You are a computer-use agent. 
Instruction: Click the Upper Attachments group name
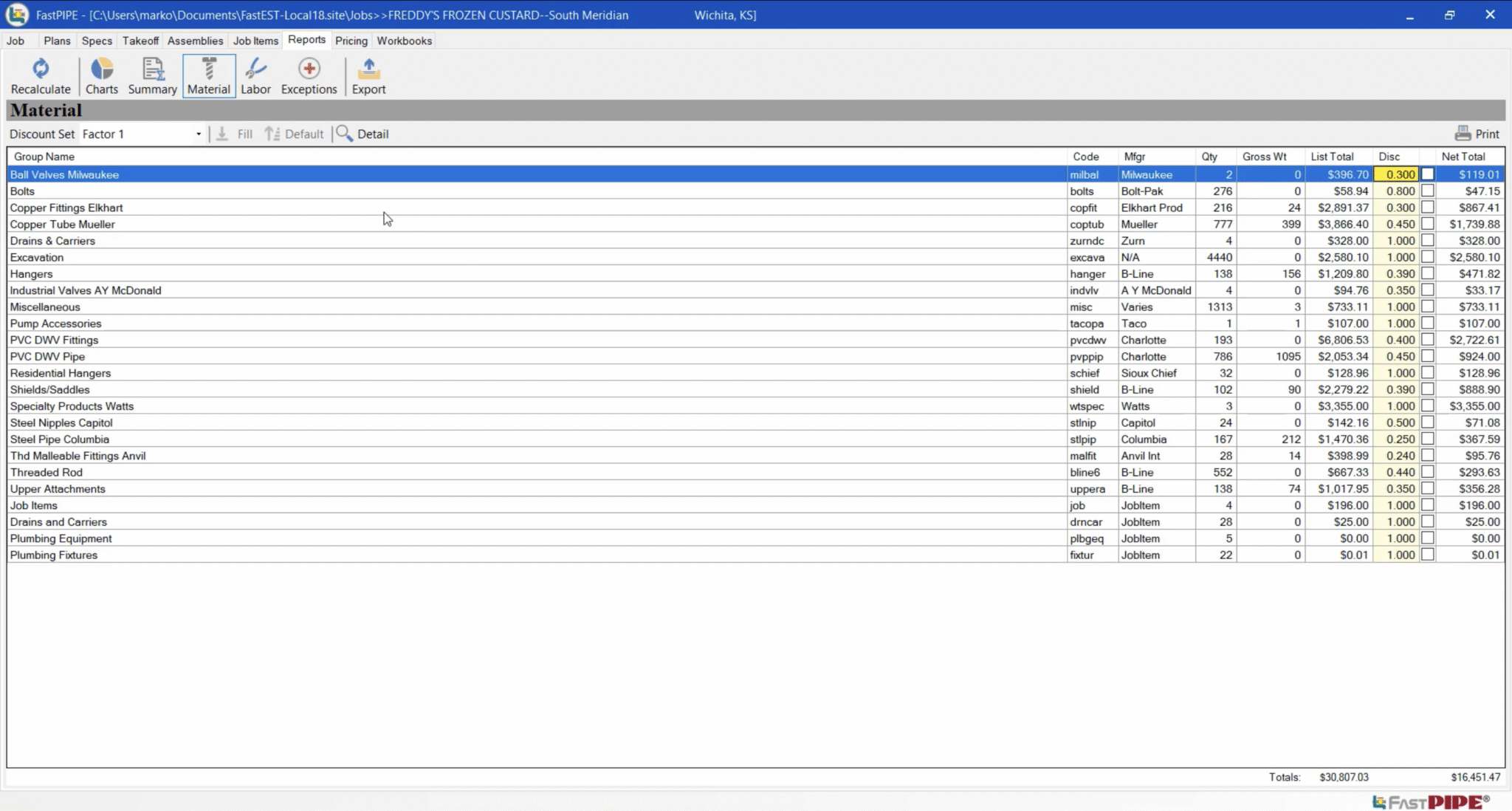(58, 489)
